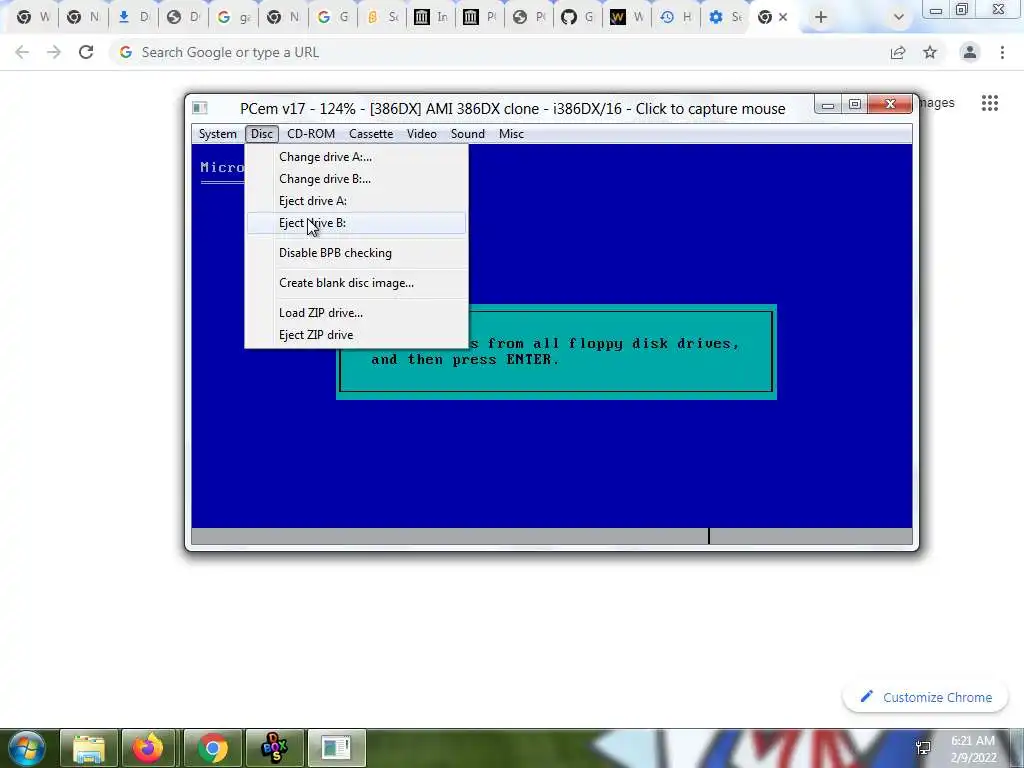
Task: Select Create blank disc image
Action: coord(357,283)
